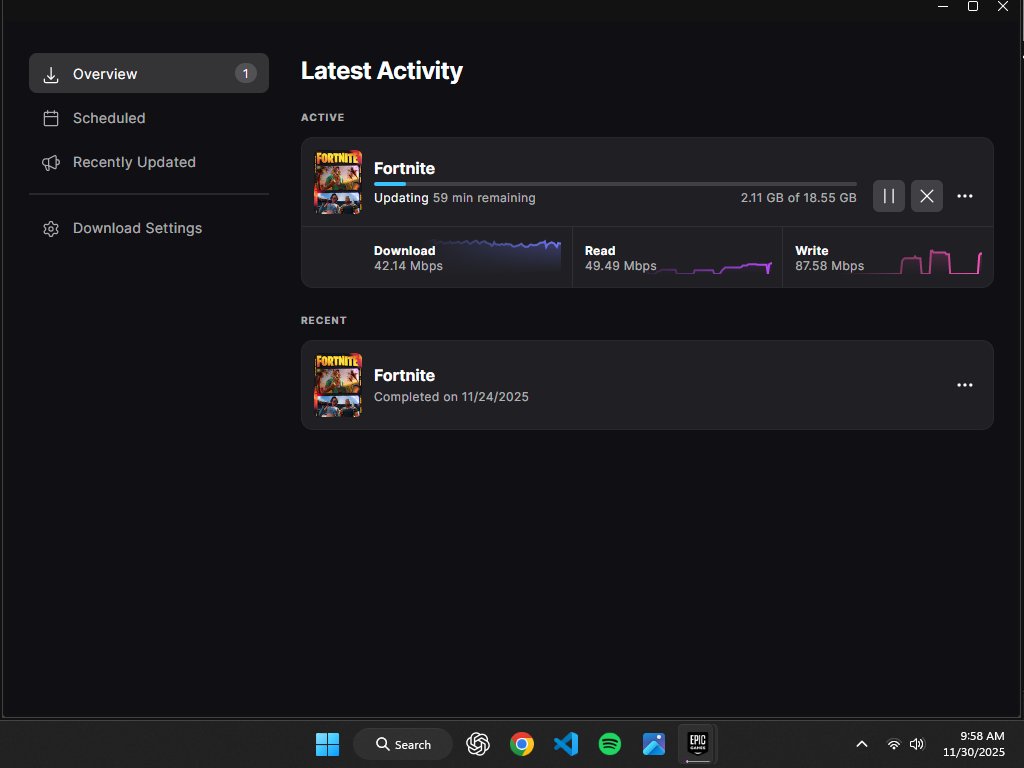The width and height of the screenshot is (1024, 768).
Task: Close the Epic Games window
Action: (x=1002, y=7)
